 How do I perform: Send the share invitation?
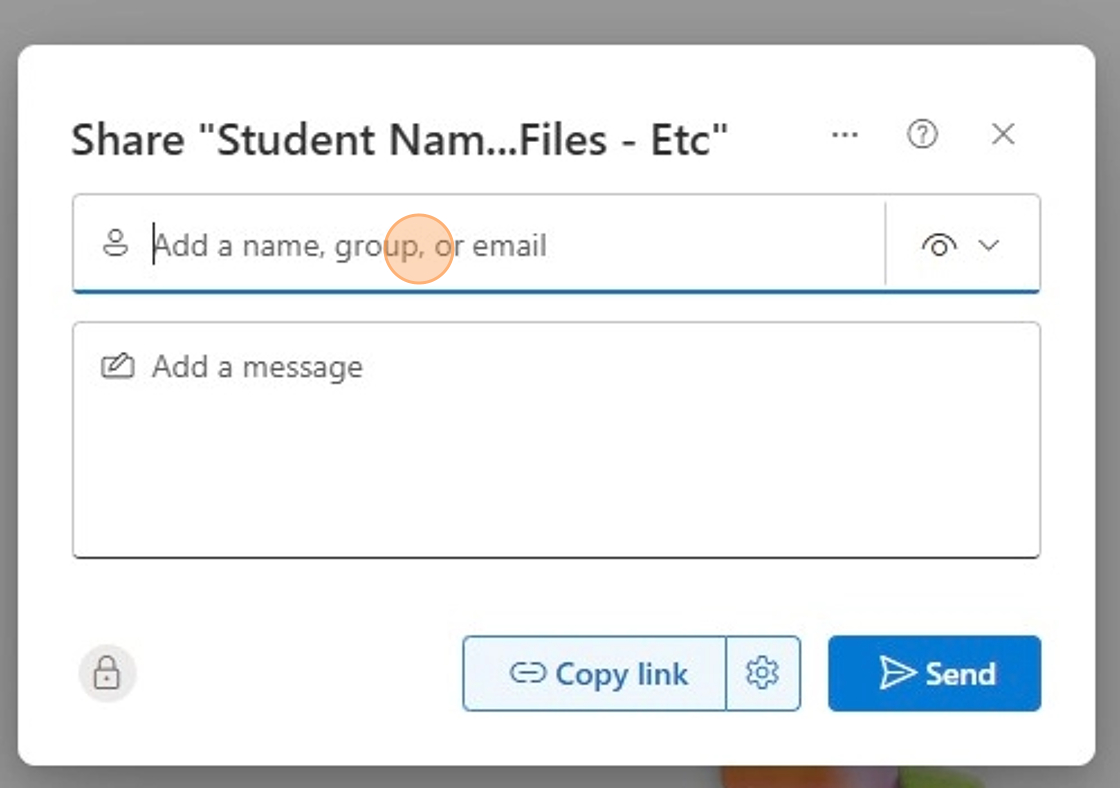tap(934, 674)
